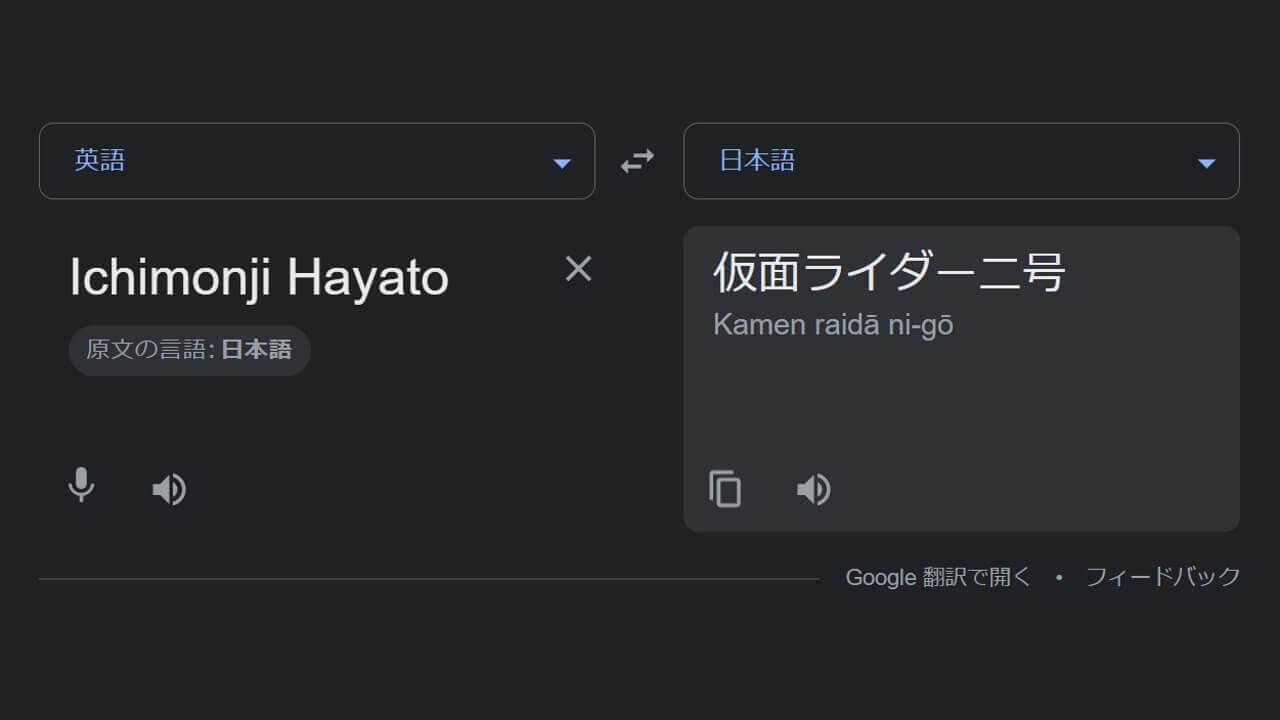Listen to the Japanese translation audio
The height and width of the screenshot is (720, 1280).
(x=813, y=489)
